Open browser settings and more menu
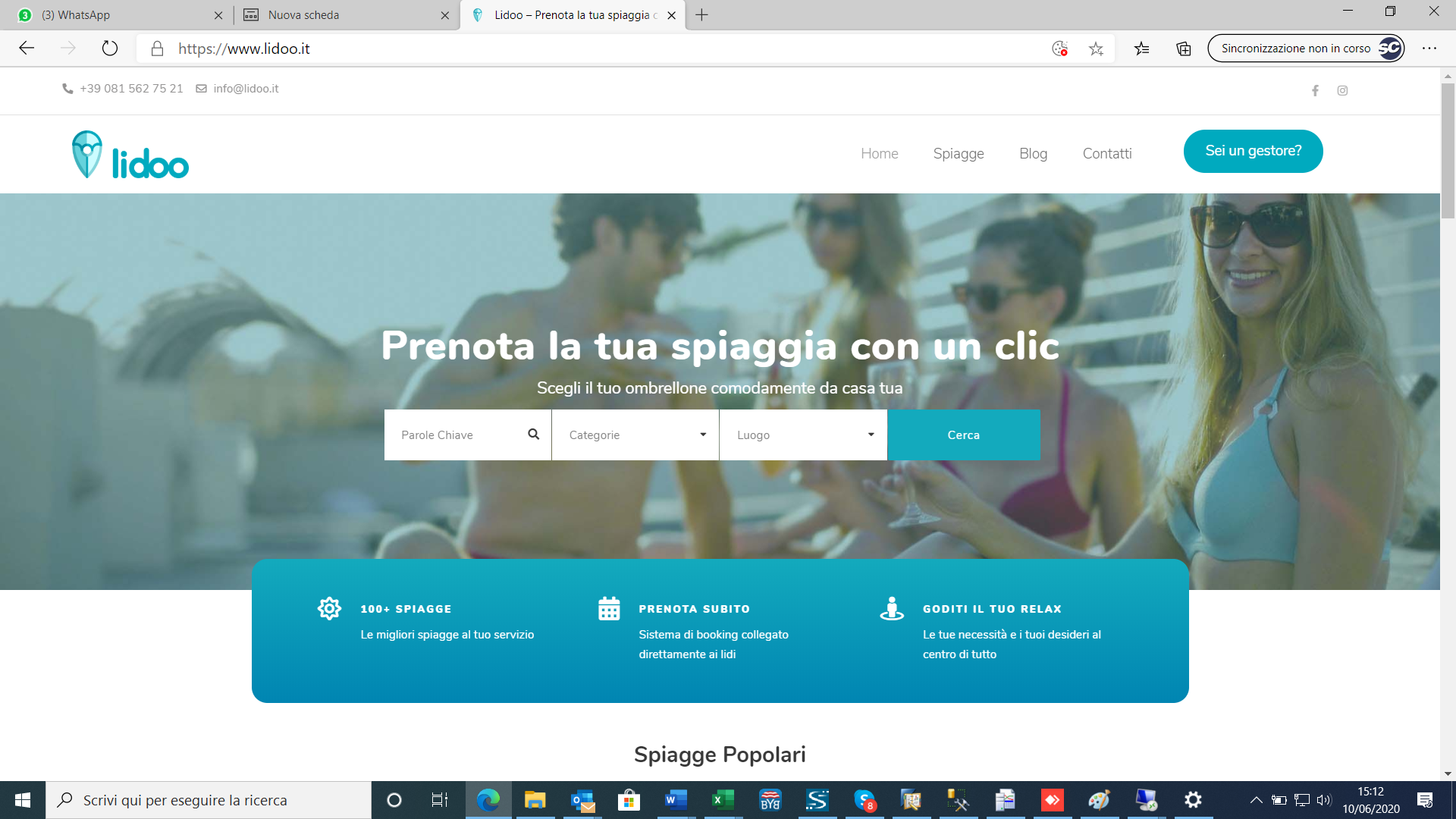 (1429, 49)
